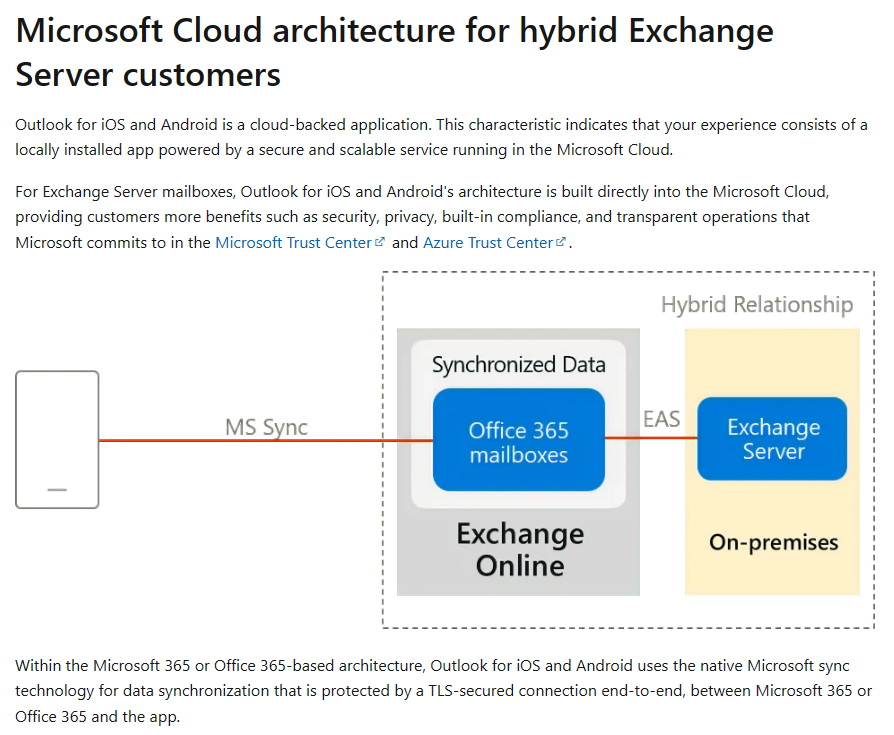Click the paragraph mentioning TLS-secured connection
The height and width of the screenshot is (735, 894).
click(440, 690)
